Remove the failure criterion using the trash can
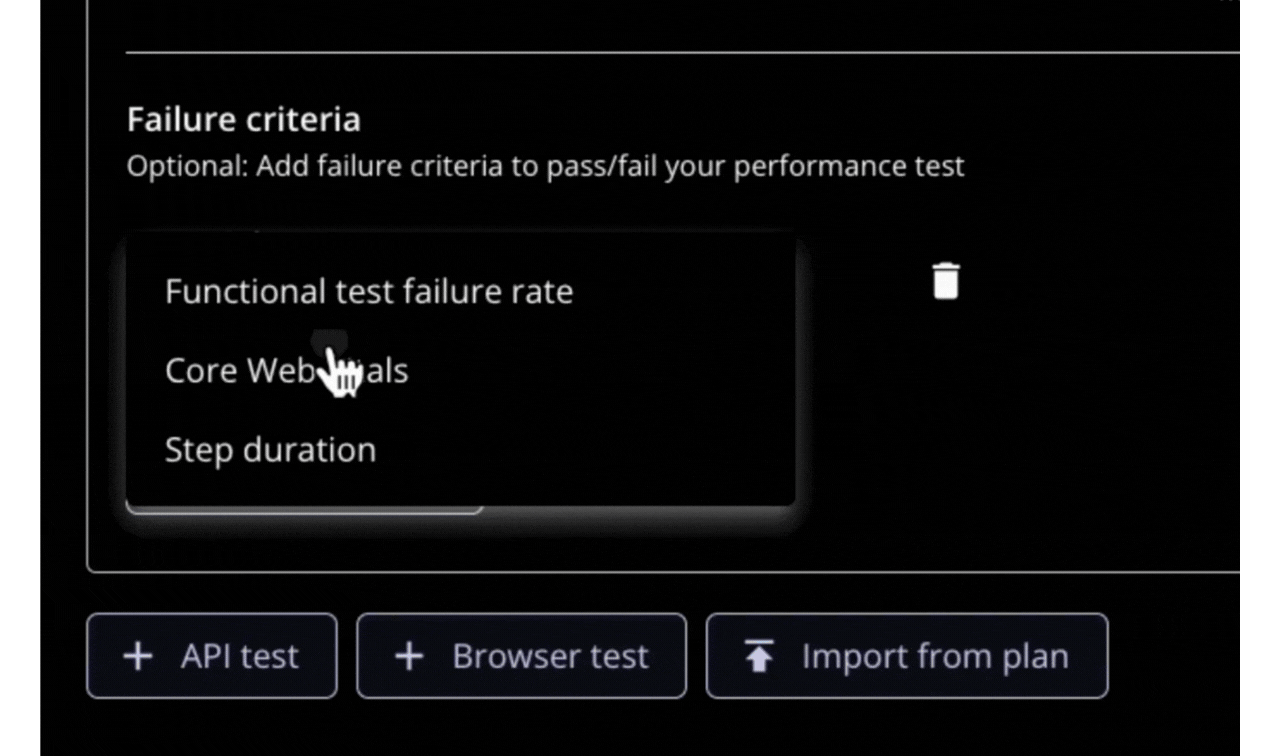 click(944, 282)
